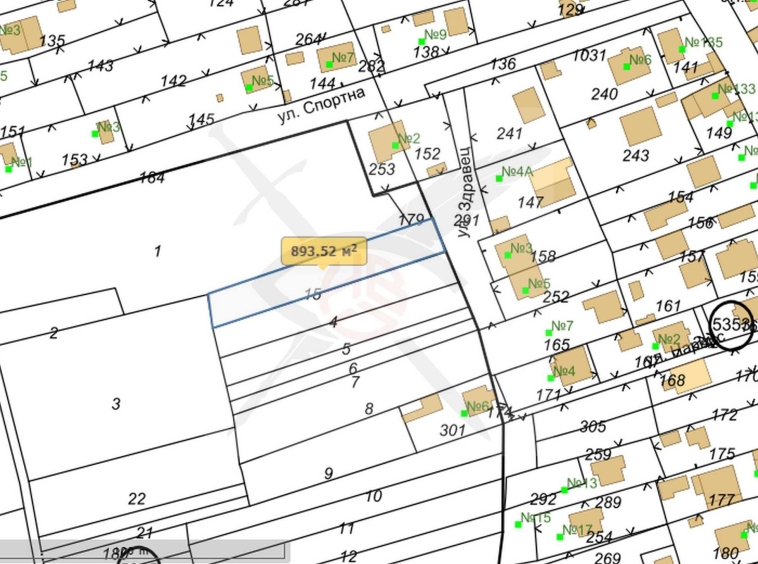The width and height of the screenshot is (758, 564).
Task: Select the parcel labeled 22
Action: pyautogui.click(x=137, y=498)
